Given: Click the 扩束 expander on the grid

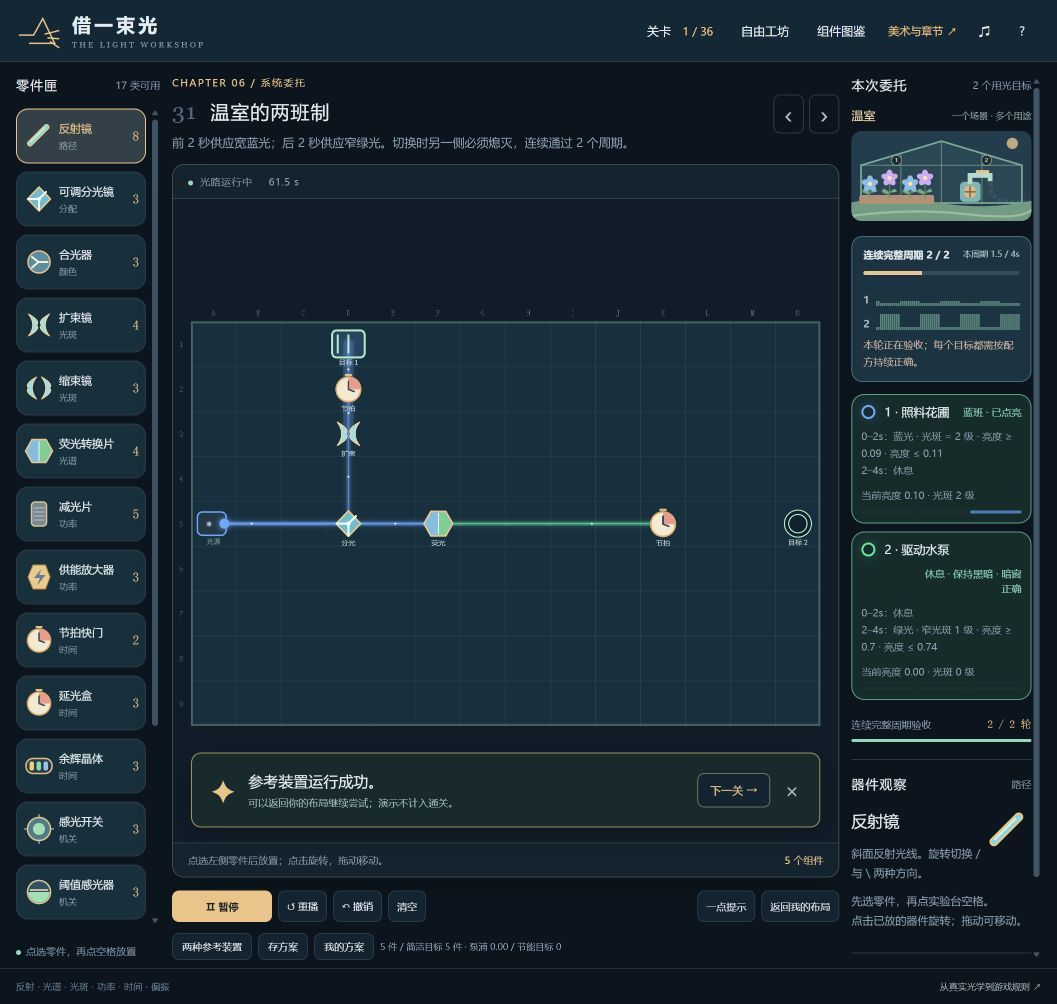Looking at the screenshot, I should click(348, 434).
